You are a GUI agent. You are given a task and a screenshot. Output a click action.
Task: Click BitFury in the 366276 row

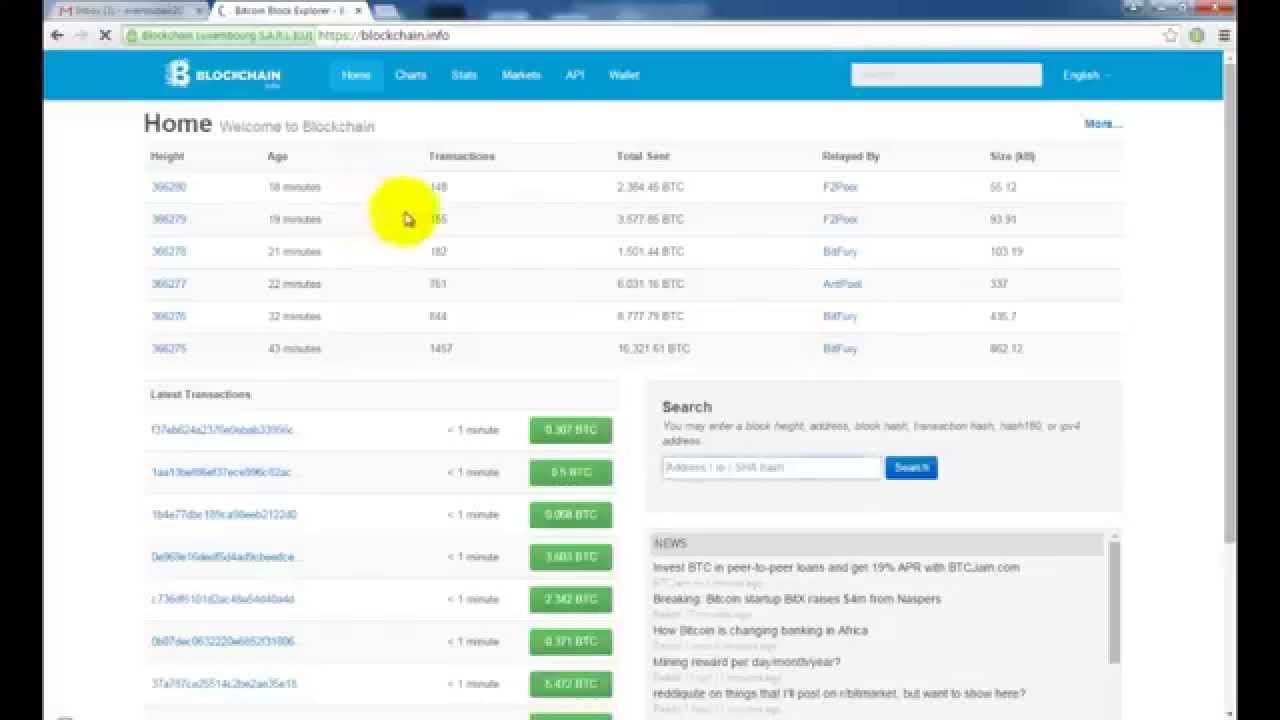coord(840,316)
